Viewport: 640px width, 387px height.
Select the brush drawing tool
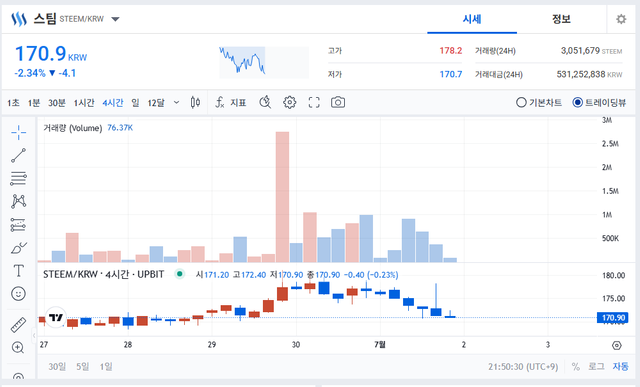(x=18, y=248)
